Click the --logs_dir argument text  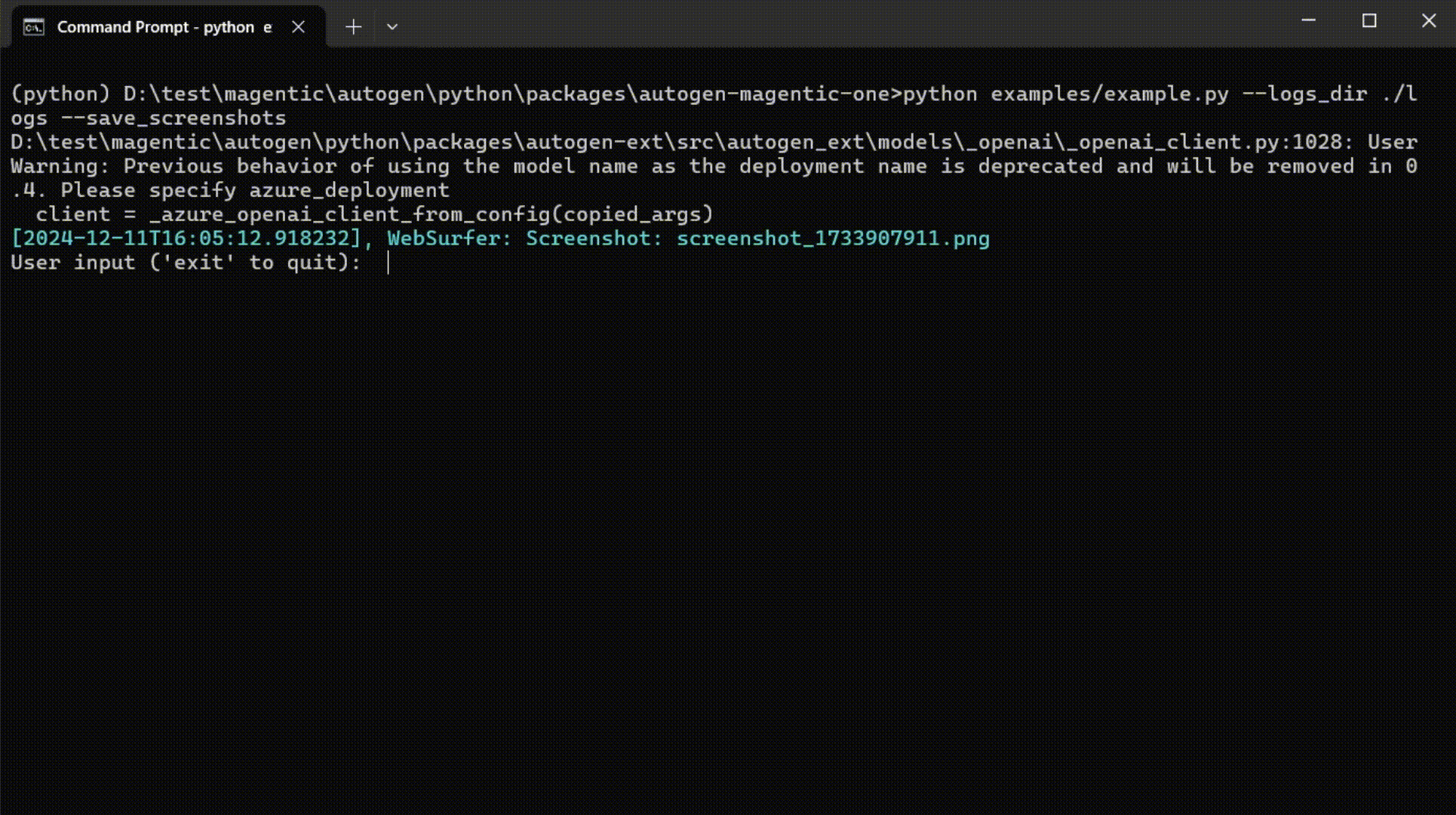coord(1304,94)
